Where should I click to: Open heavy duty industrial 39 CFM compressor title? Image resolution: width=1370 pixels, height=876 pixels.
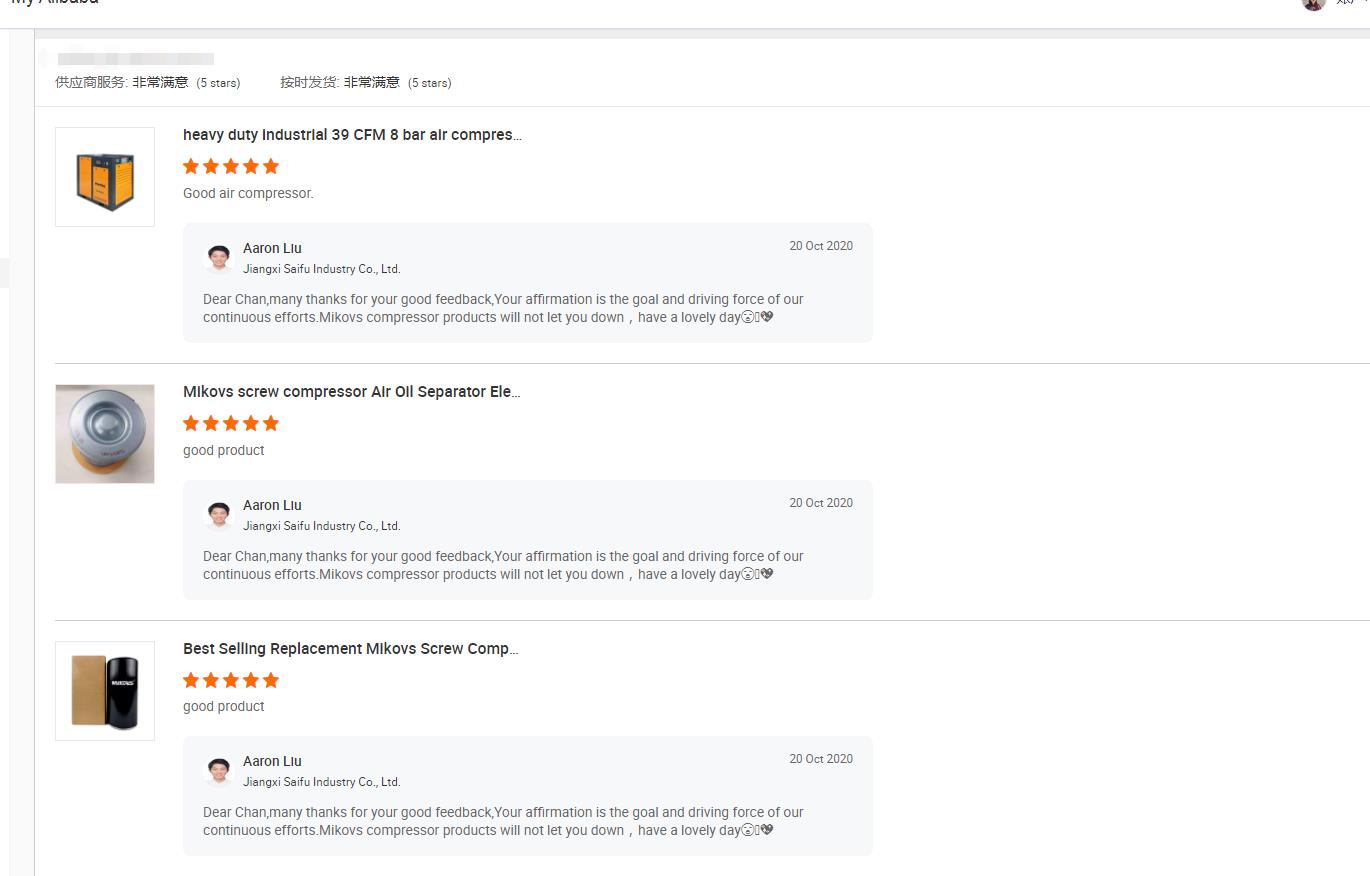click(x=352, y=134)
